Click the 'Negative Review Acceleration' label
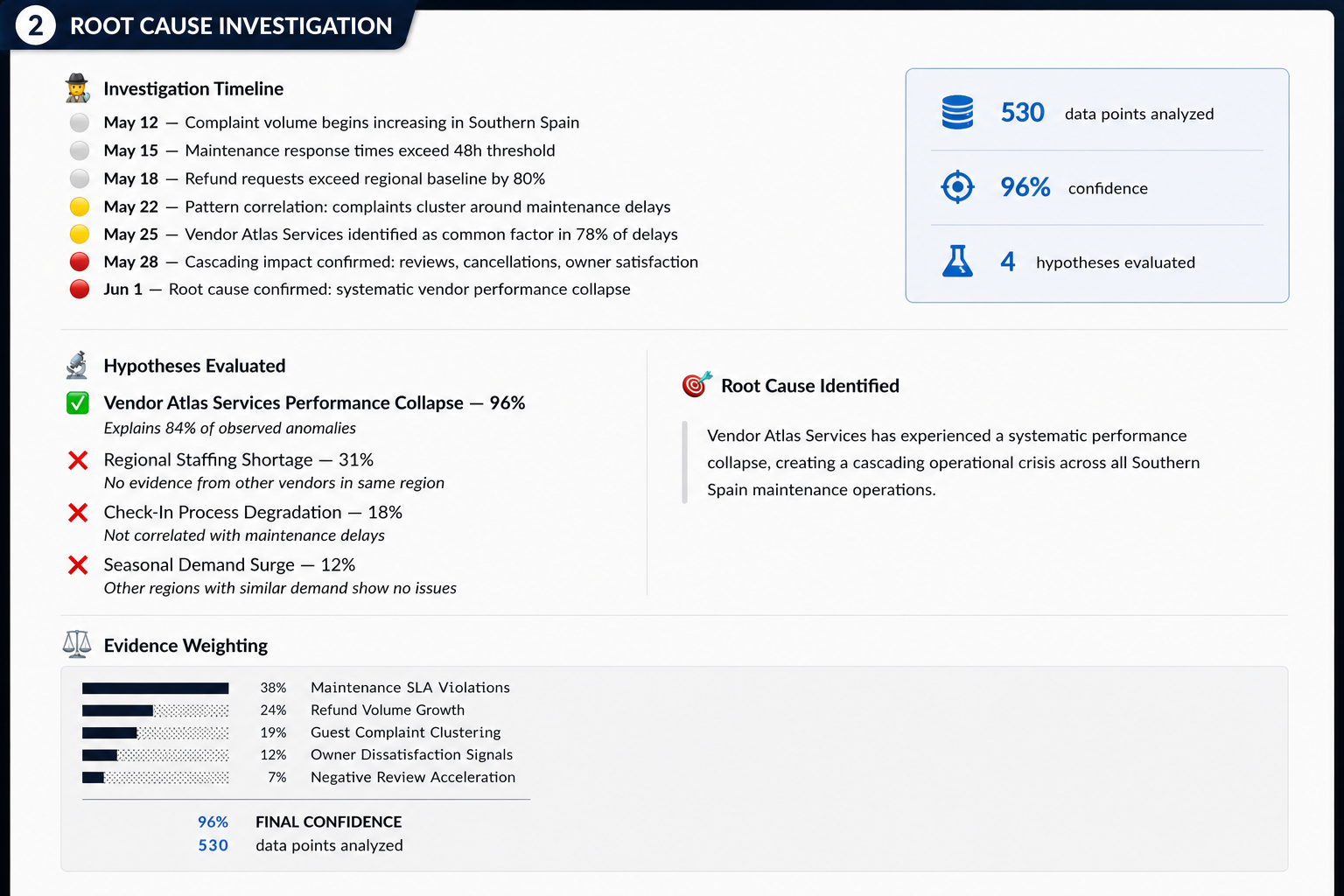The image size is (1344, 896). (413, 777)
